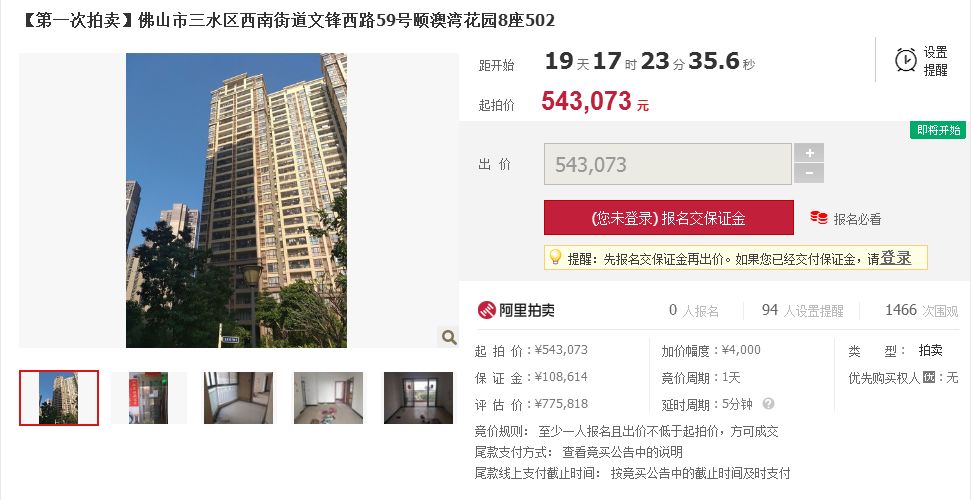The width and height of the screenshot is (971, 500).
Task: Click the alarm clock reminder icon
Action: 906,60
